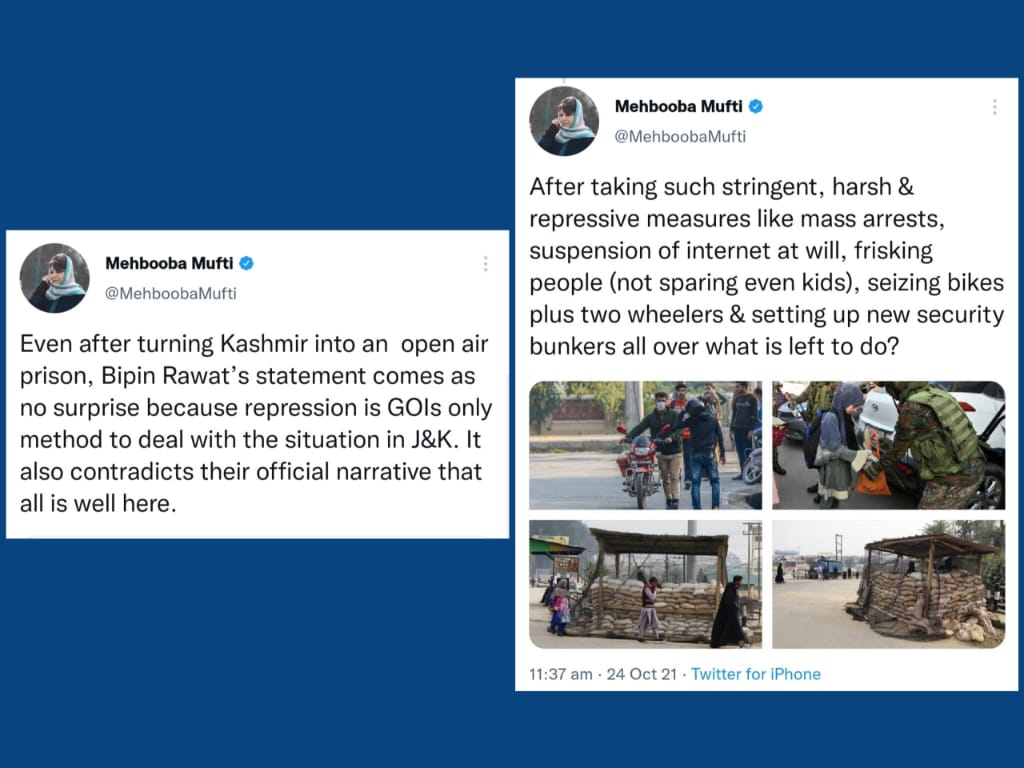Open the roadside sandbag bunker photo

point(888,584)
